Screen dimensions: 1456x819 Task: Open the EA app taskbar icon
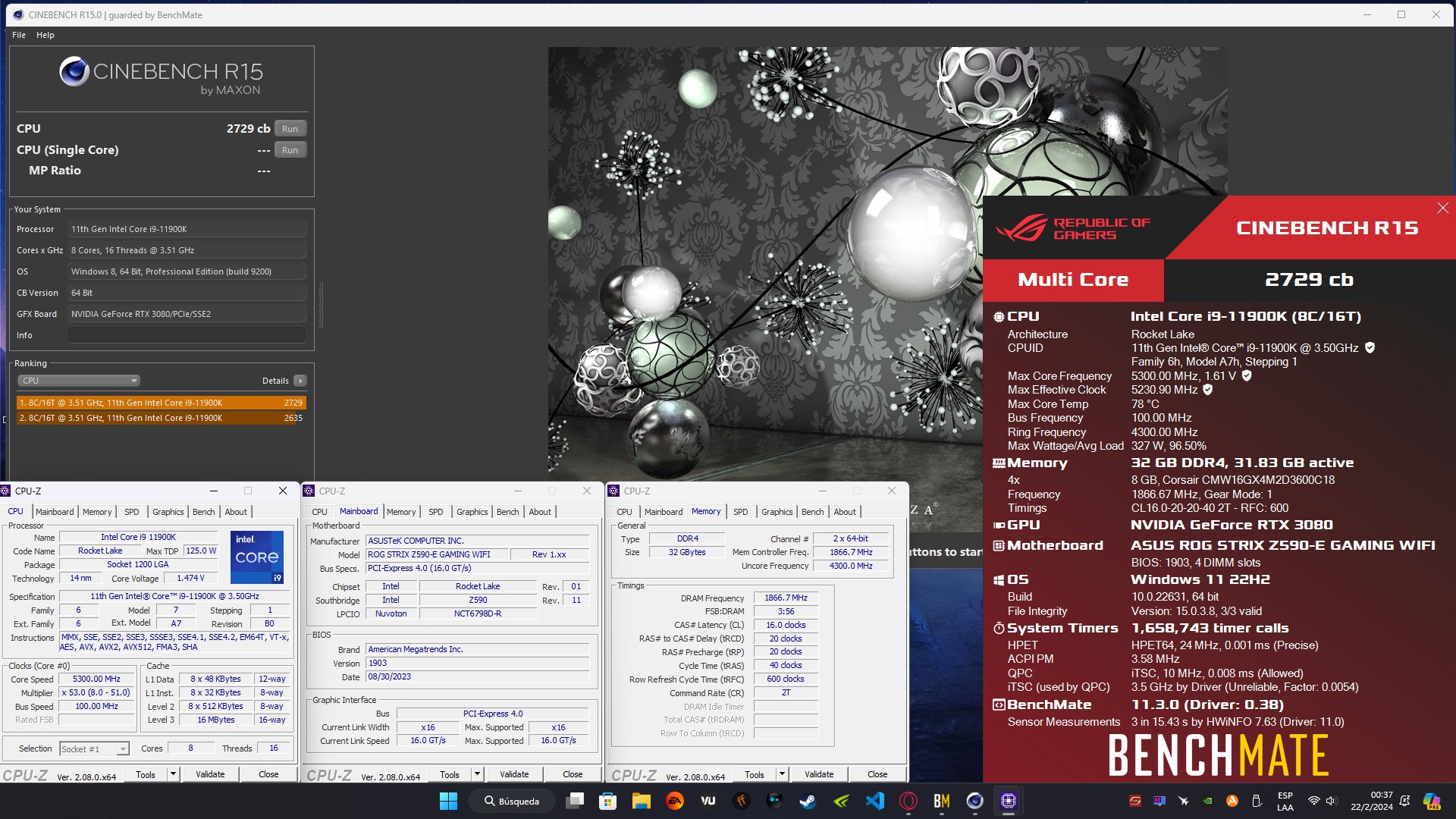(674, 801)
